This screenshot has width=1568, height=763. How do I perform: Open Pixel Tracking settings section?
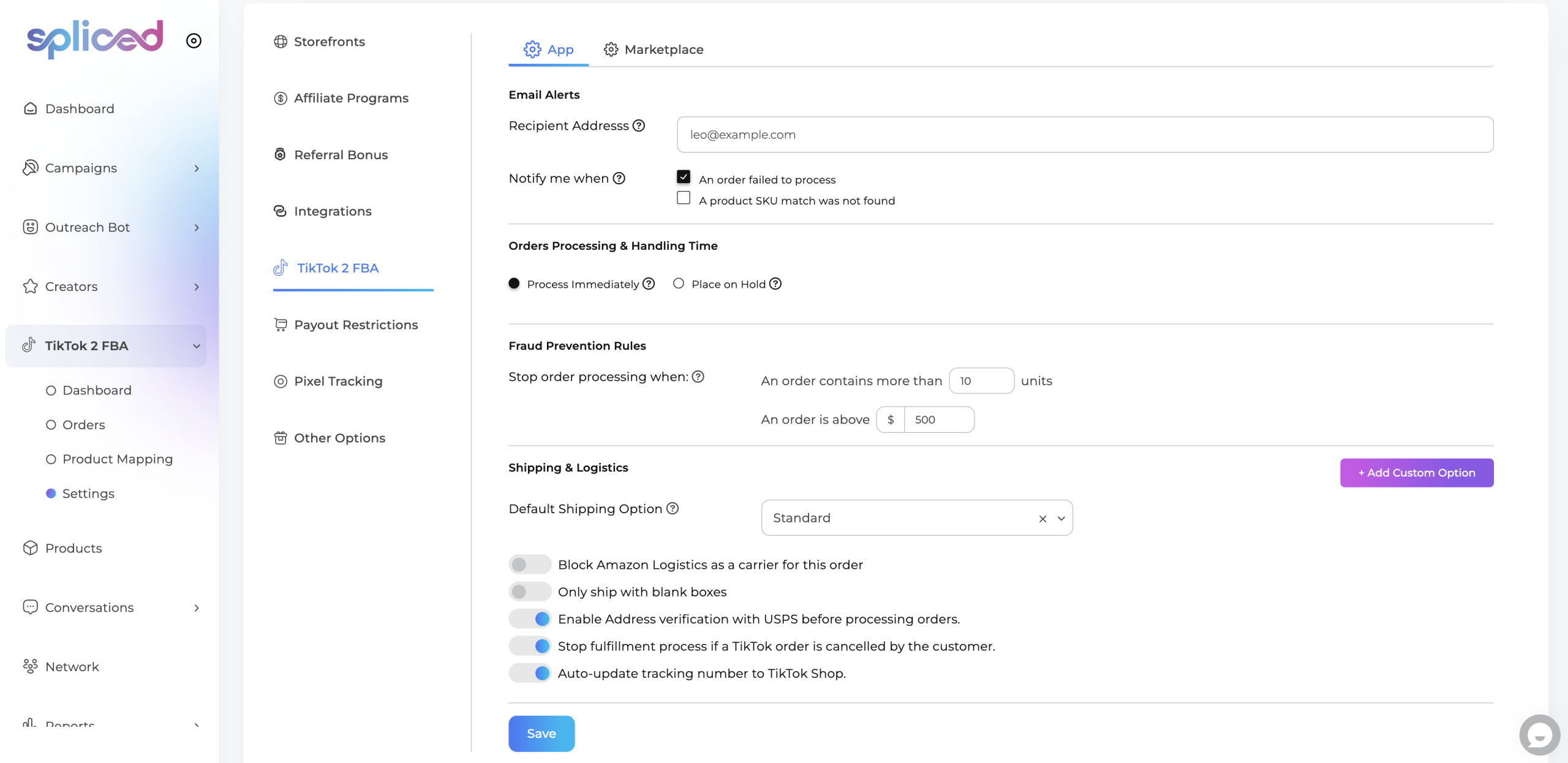pos(338,382)
